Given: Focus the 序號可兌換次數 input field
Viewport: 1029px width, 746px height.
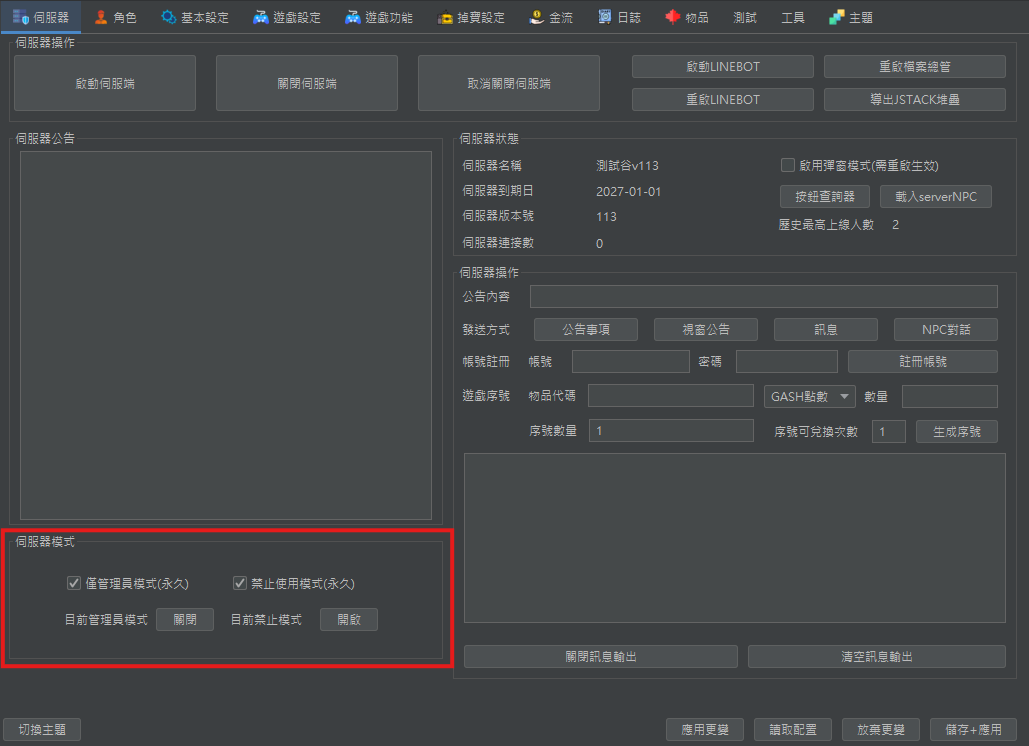Looking at the screenshot, I should tap(889, 432).
